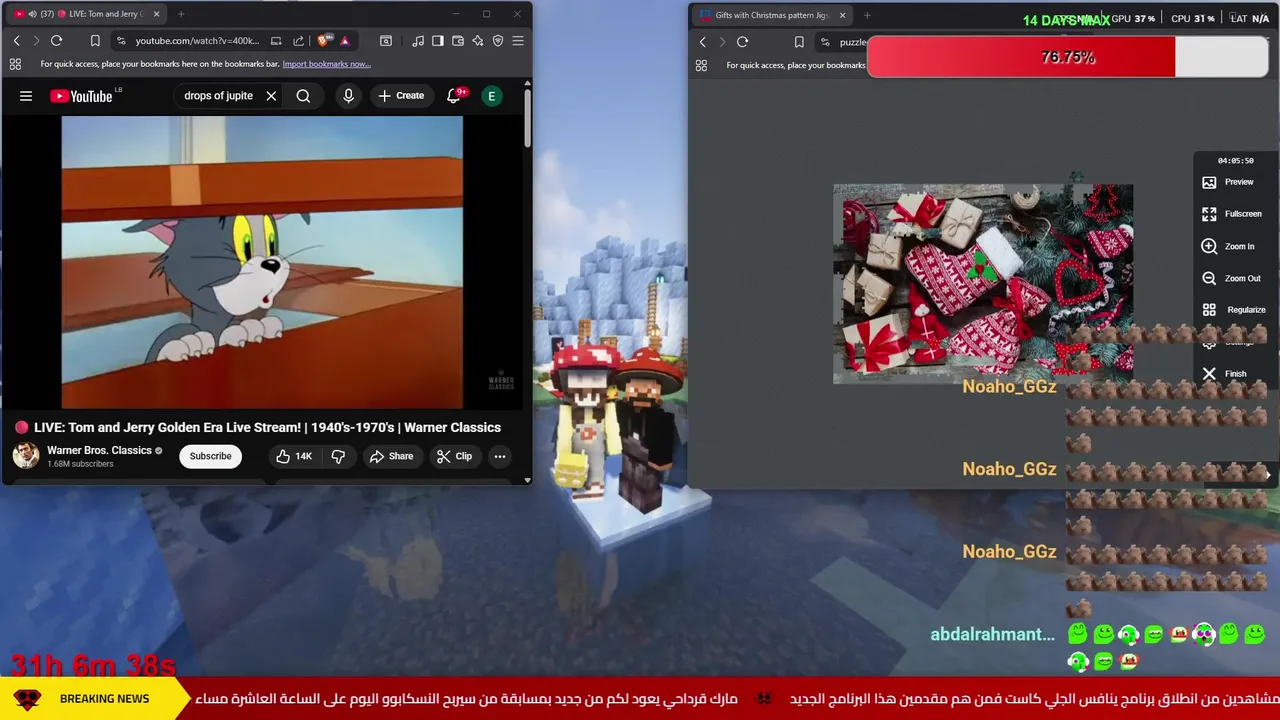Share the YouTube page from address bar

(x=298, y=41)
